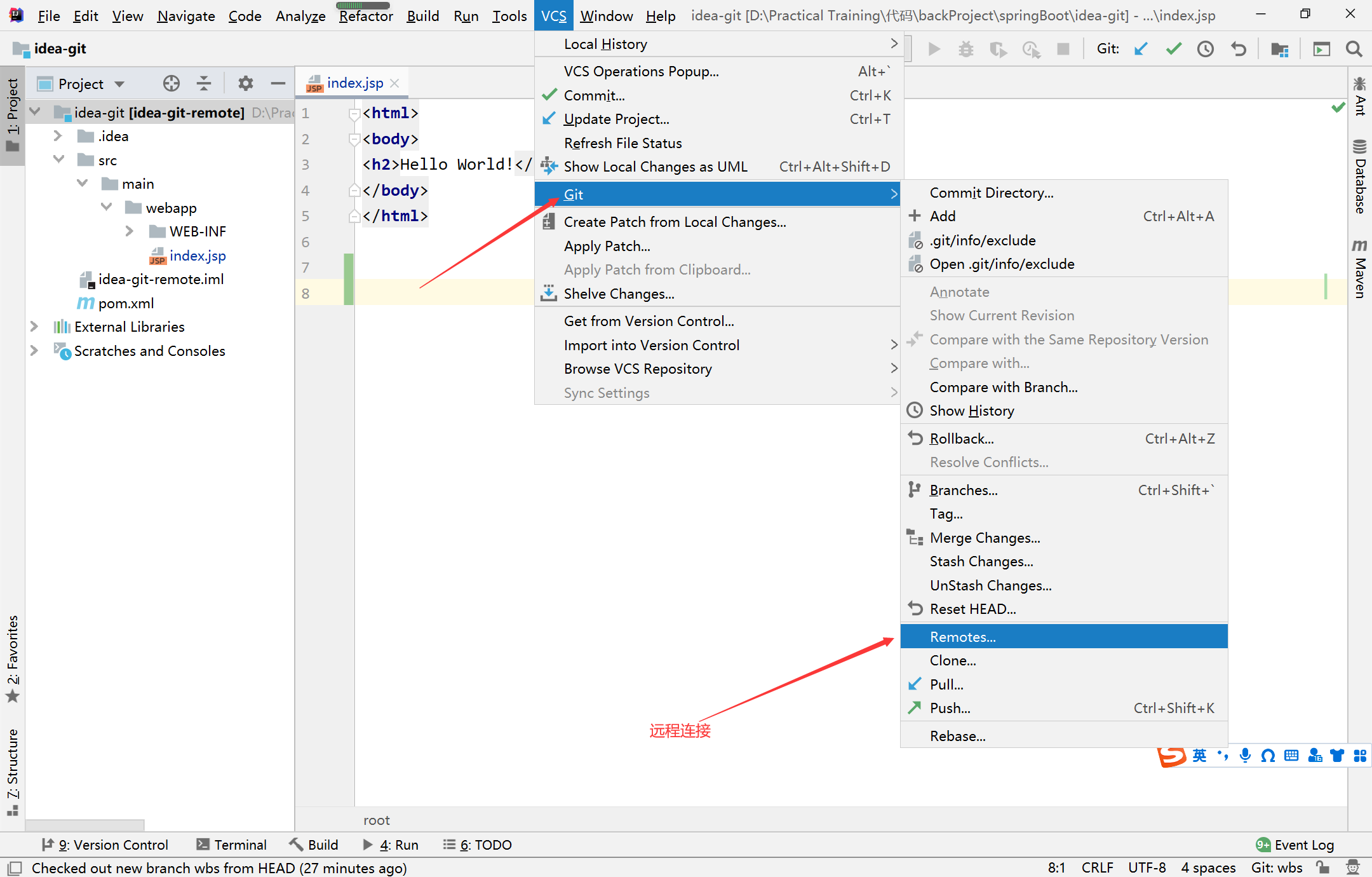Click the Clone button in Git submenu

[x=953, y=660]
